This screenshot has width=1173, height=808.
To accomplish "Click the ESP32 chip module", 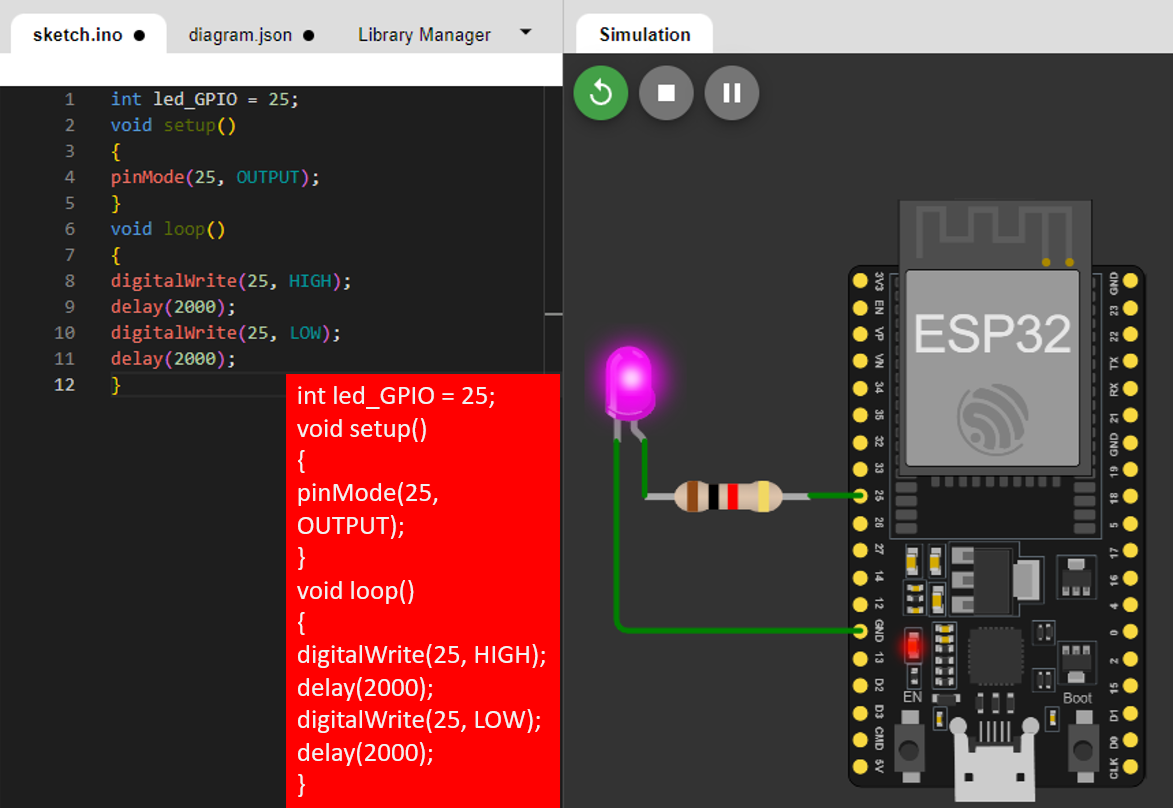I will [993, 368].
